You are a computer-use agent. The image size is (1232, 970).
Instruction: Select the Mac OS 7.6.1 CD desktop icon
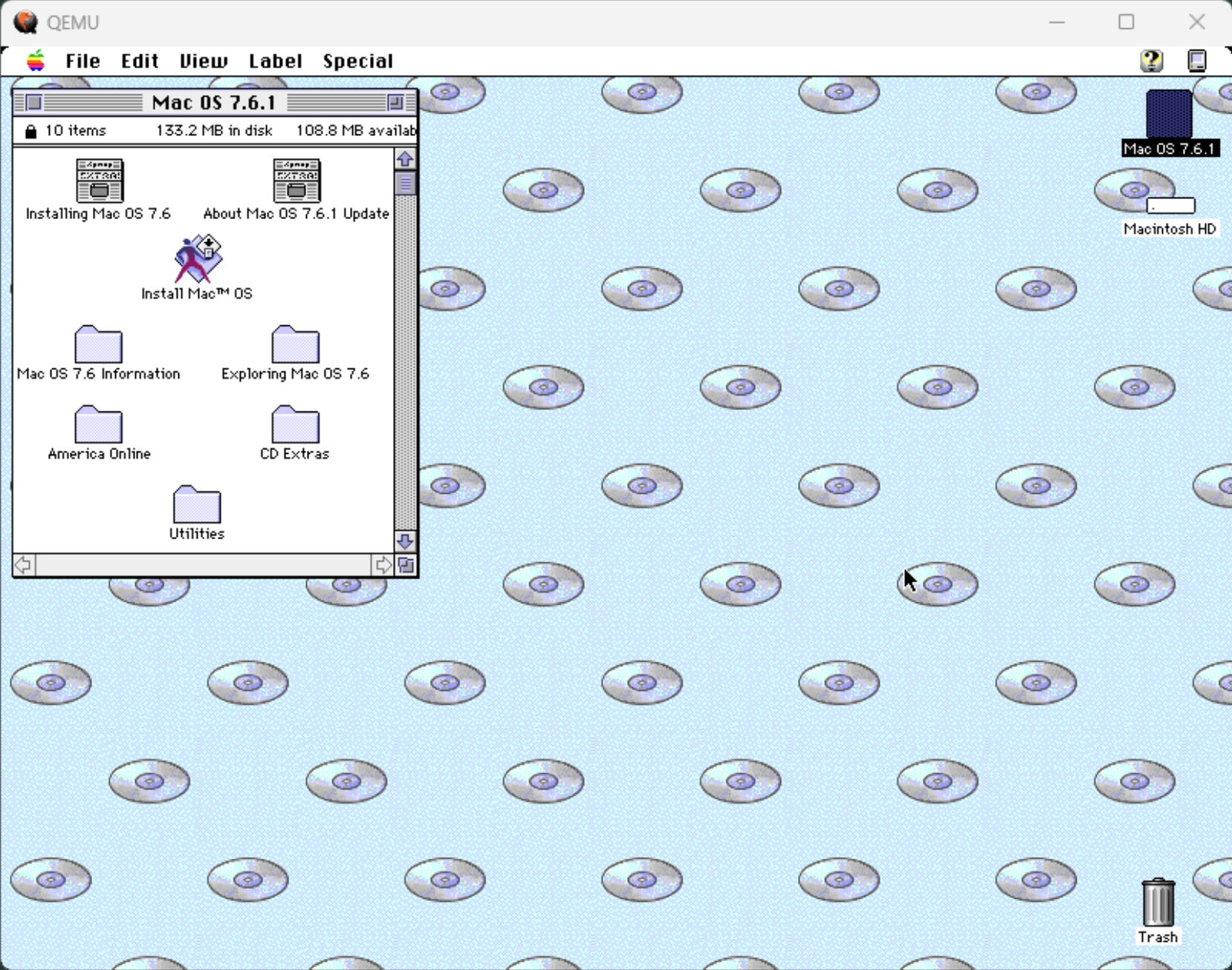(1169, 114)
